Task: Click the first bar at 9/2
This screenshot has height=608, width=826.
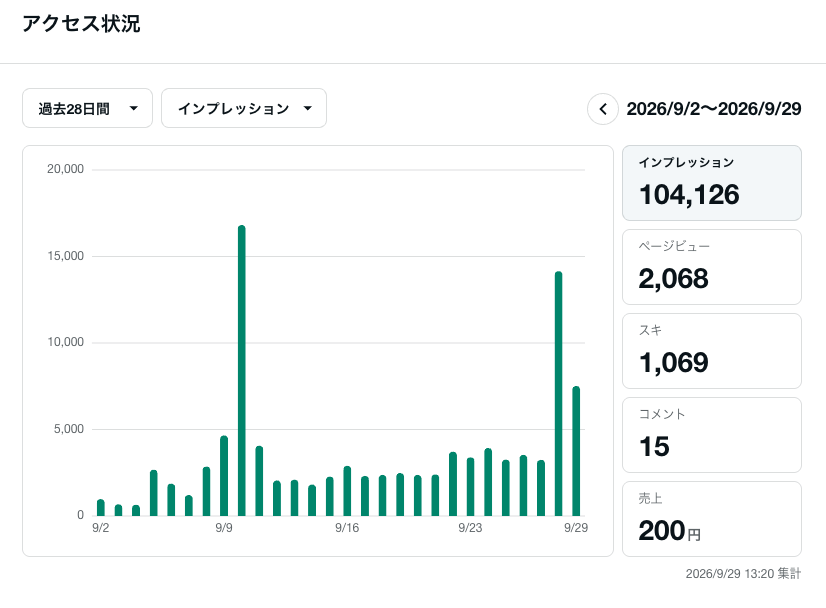Action: [101, 507]
